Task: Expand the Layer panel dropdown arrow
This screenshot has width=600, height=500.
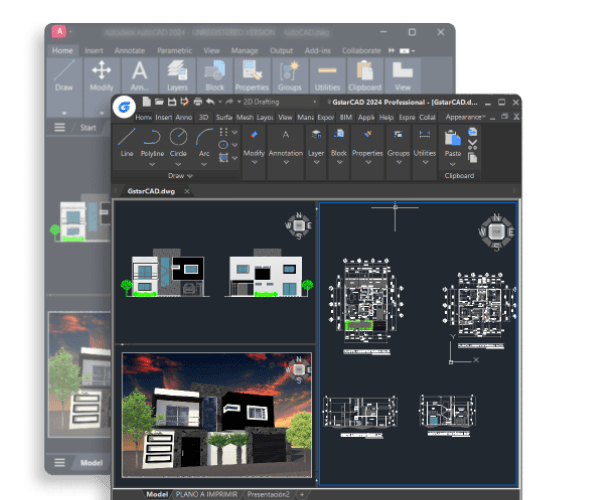Action: pos(316,163)
